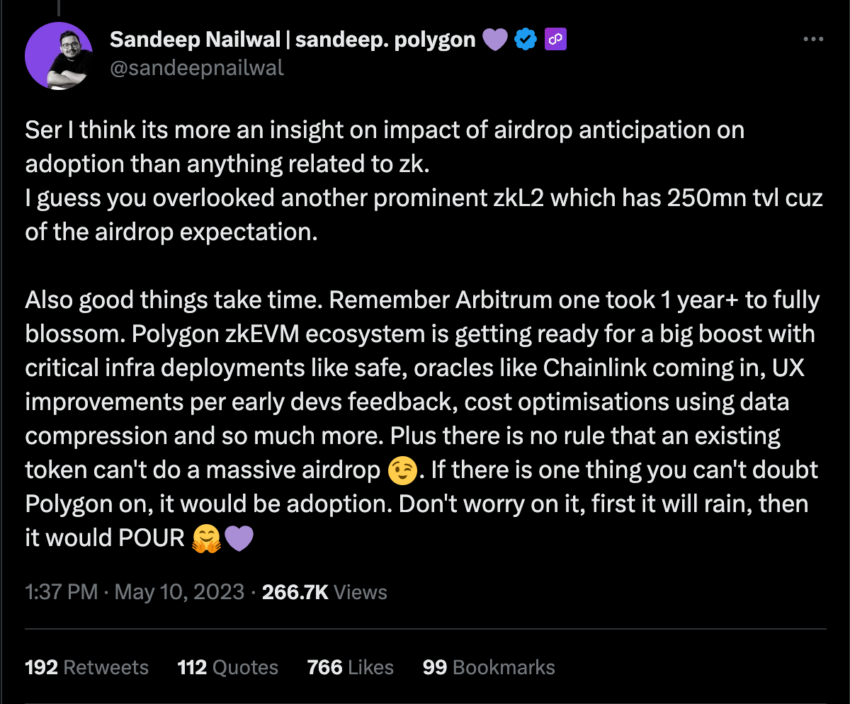Click the paragraph mentioning Polygon zkEVM ecosystem
This screenshot has height=704, width=850.
click(x=422, y=419)
